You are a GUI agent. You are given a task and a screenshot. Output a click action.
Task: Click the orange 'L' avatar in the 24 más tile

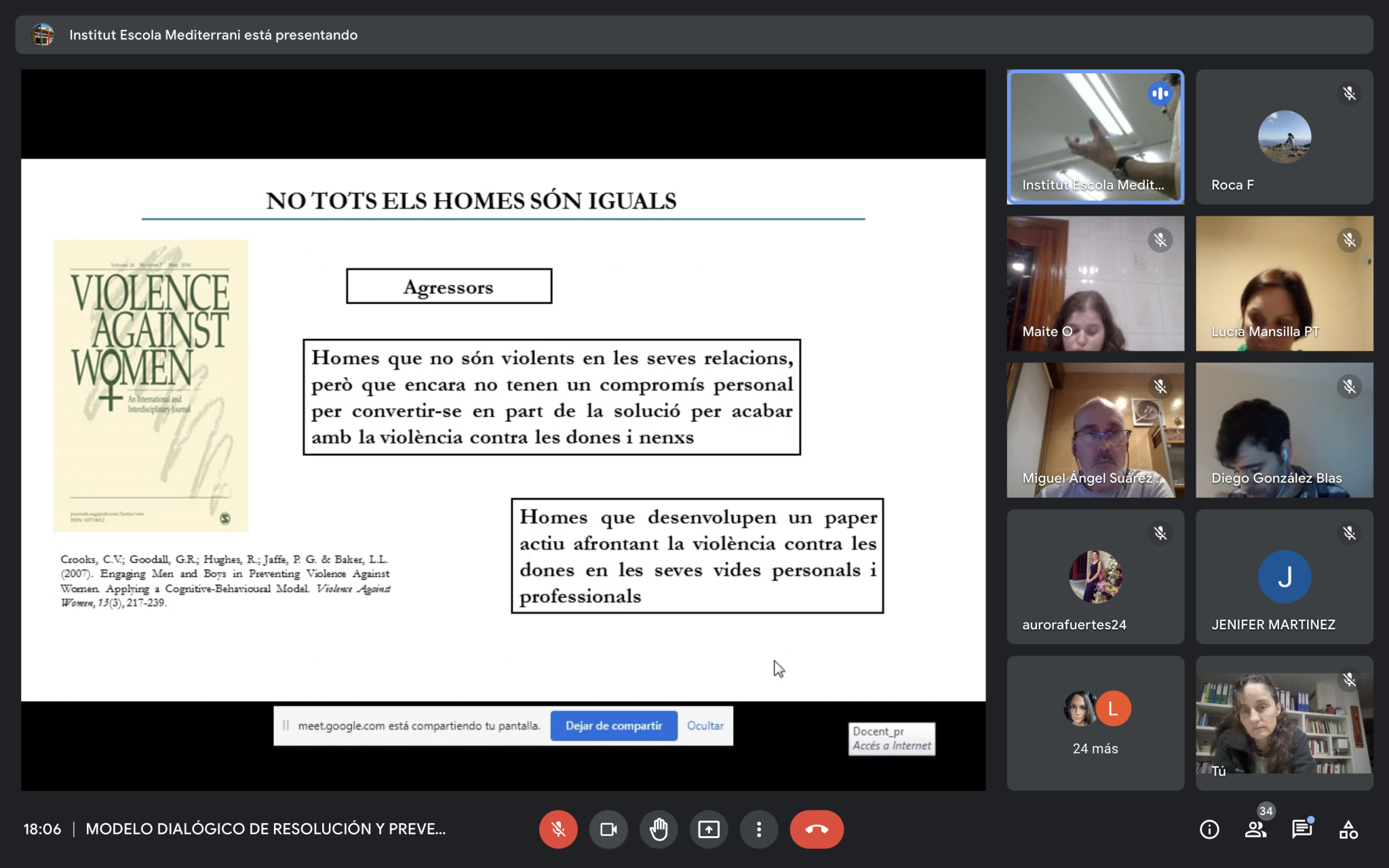point(1113,709)
